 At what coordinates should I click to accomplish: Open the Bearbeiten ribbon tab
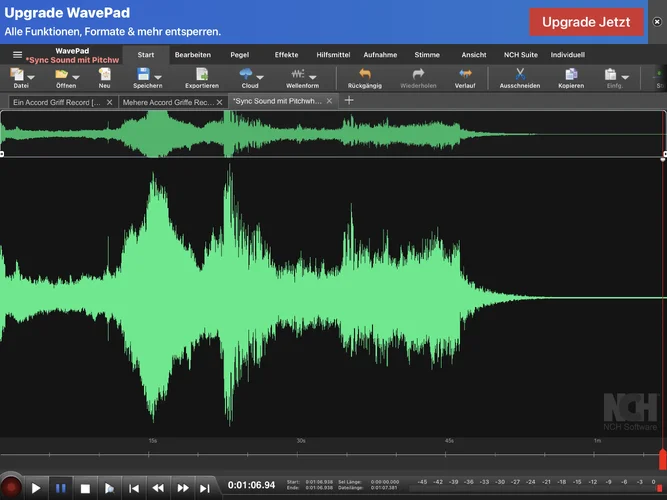pos(193,55)
